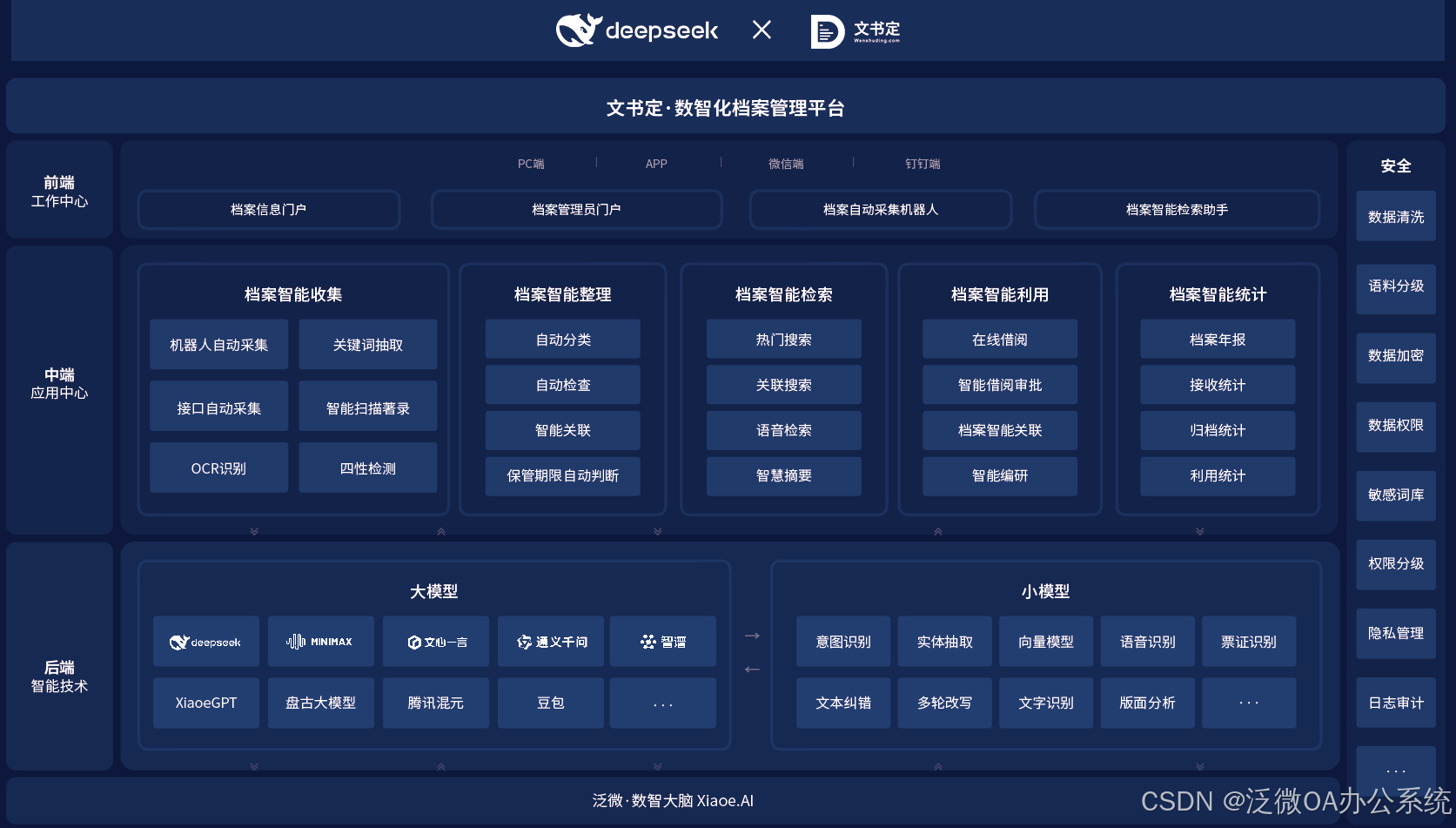This screenshot has height=828, width=1456.
Task: Open 档案自动采集机器人
Action: 881,210
